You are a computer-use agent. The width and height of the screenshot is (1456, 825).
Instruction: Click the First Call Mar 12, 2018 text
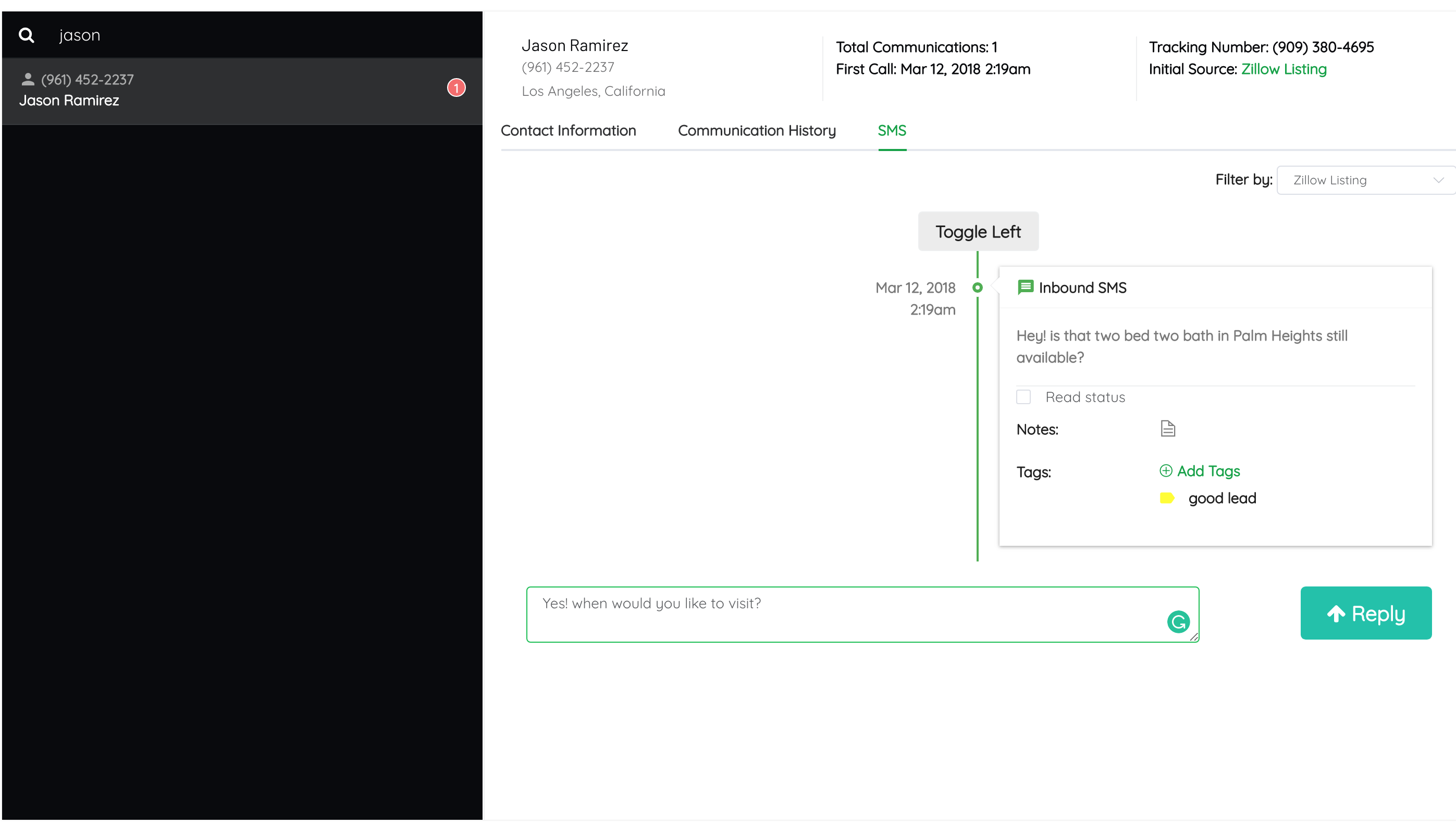click(x=933, y=69)
